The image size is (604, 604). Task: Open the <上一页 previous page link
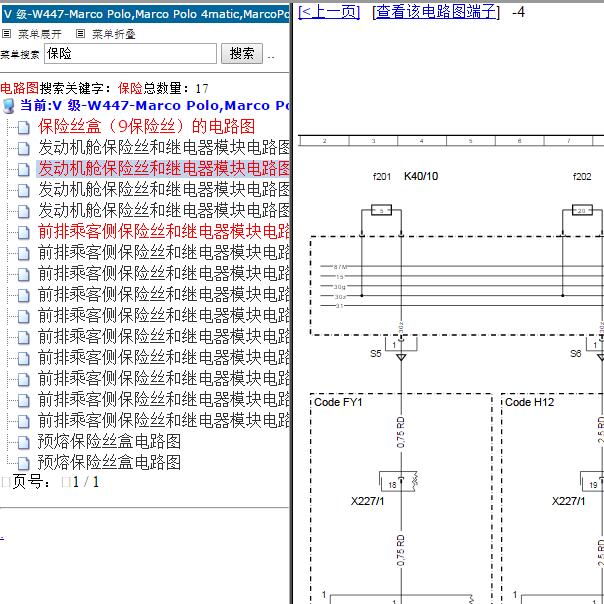tap(329, 12)
